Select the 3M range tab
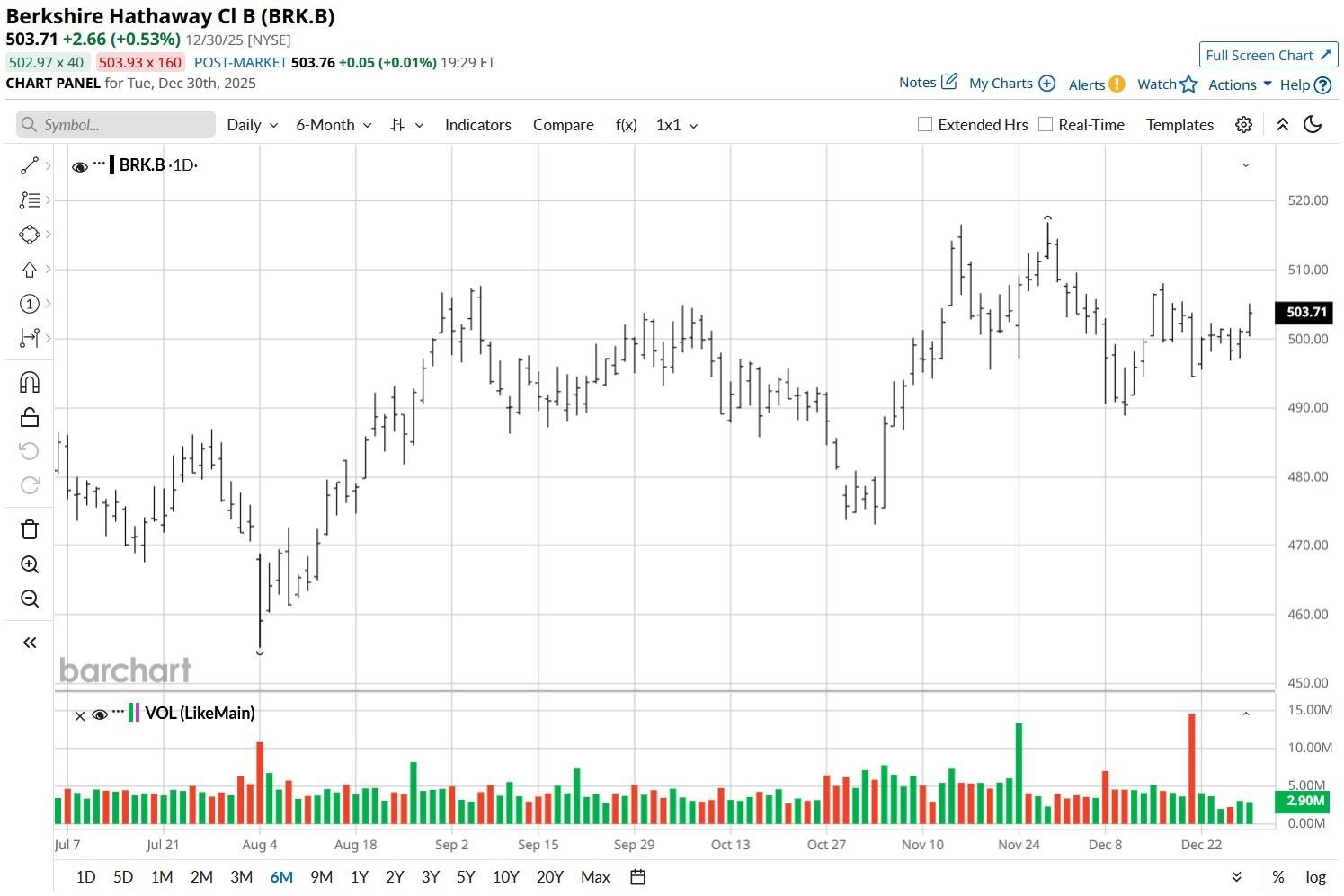The width and height of the screenshot is (1344, 896). pyautogui.click(x=241, y=877)
